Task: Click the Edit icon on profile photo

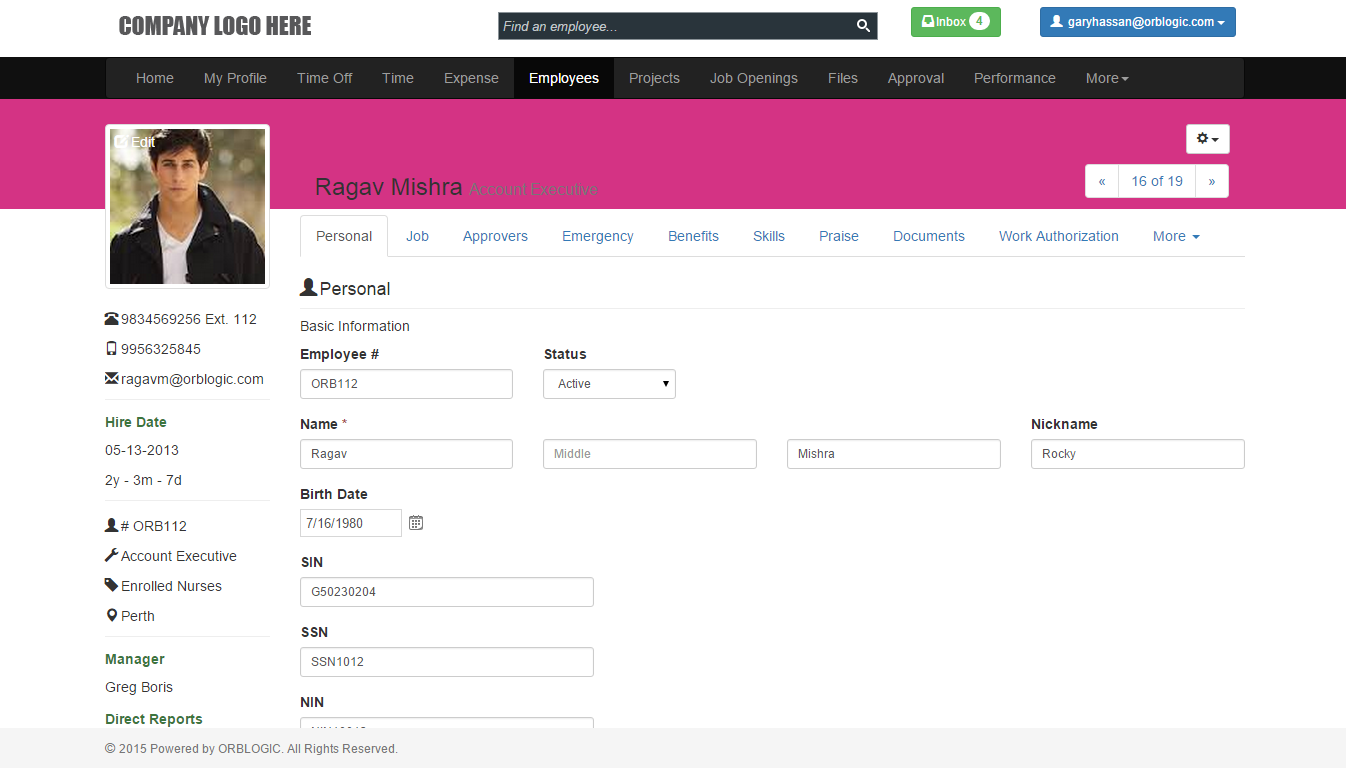Action: click(121, 142)
